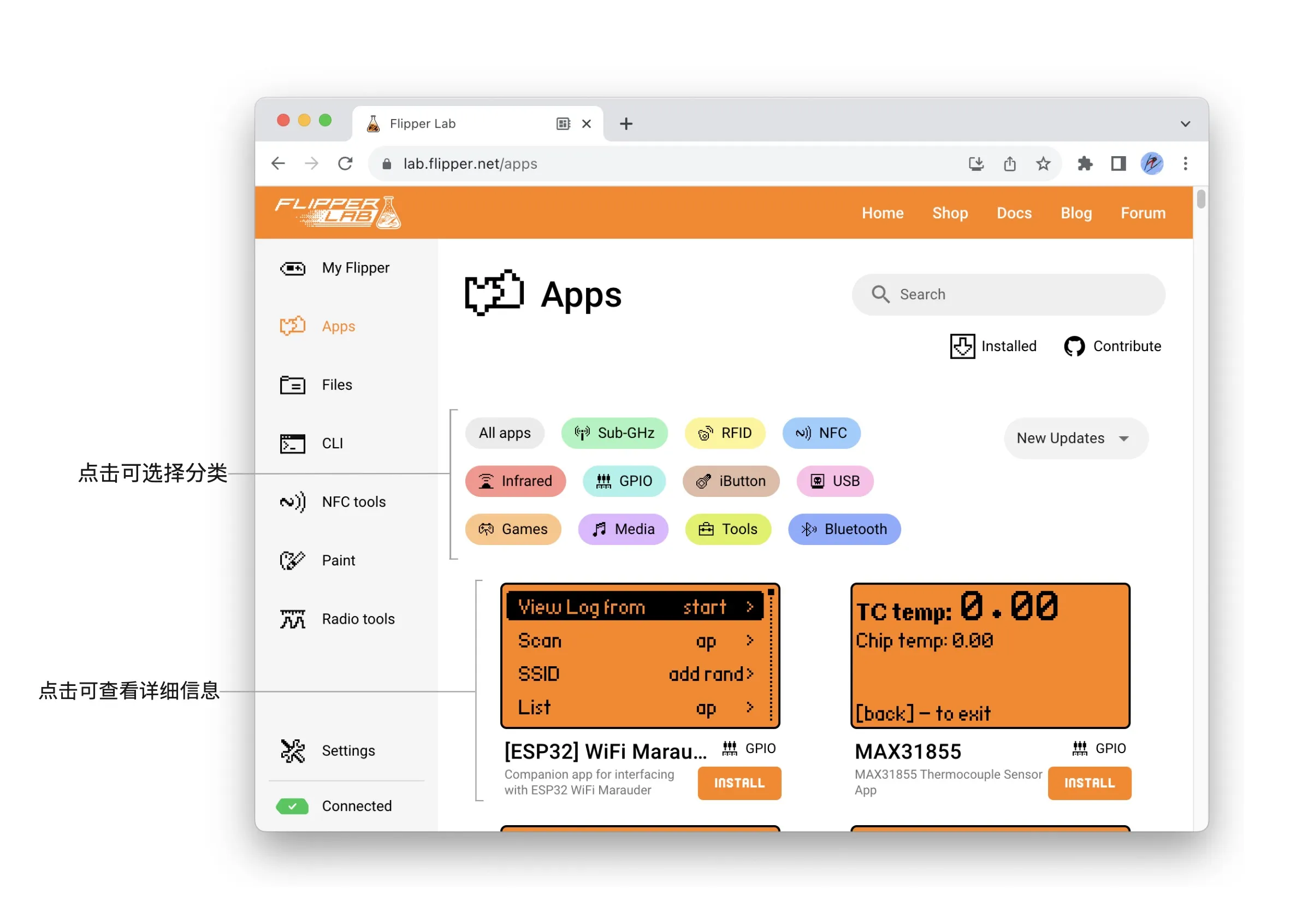
Task: Open the Contribute GitHub link
Action: pyautogui.click(x=1113, y=346)
